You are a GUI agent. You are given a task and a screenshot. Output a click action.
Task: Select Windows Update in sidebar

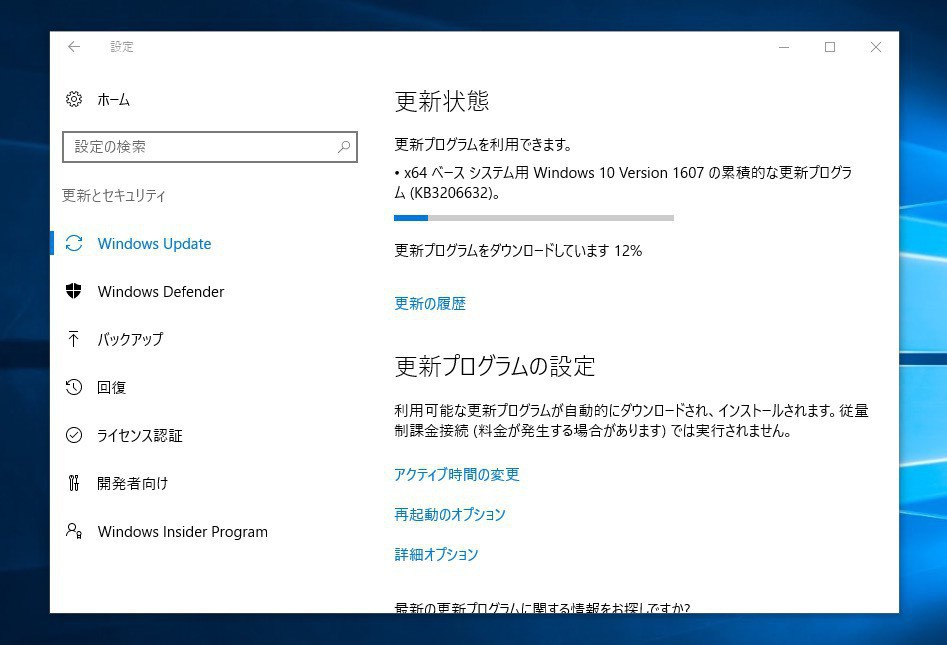(x=155, y=243)
